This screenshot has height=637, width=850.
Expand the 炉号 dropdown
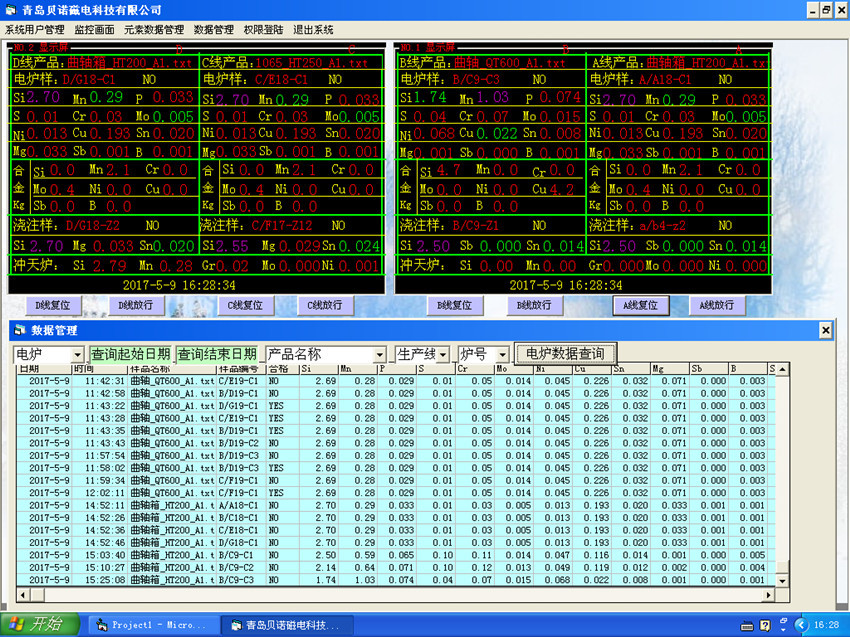tap(503, 355)
